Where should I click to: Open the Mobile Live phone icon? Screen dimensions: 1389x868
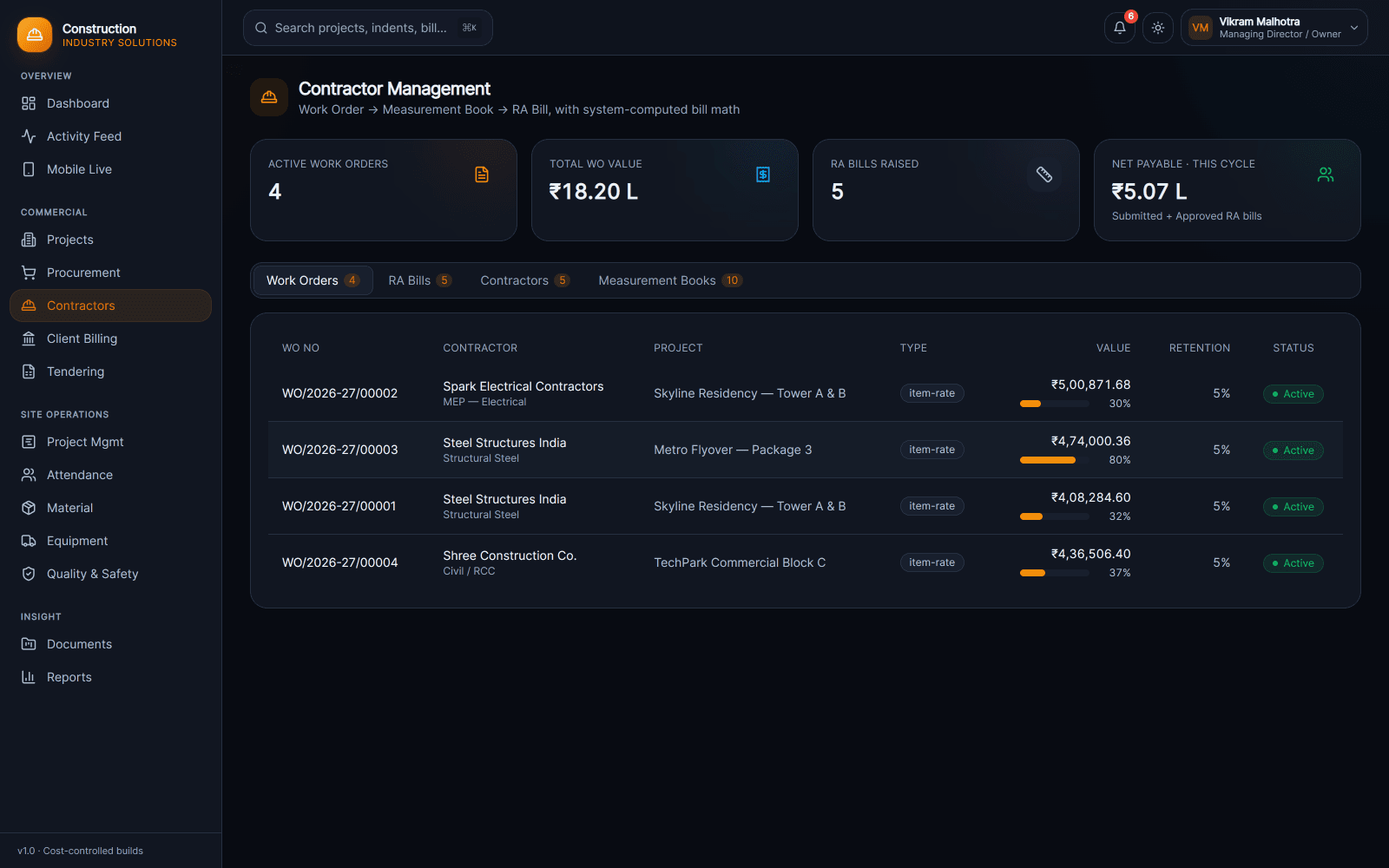(29, 169)
